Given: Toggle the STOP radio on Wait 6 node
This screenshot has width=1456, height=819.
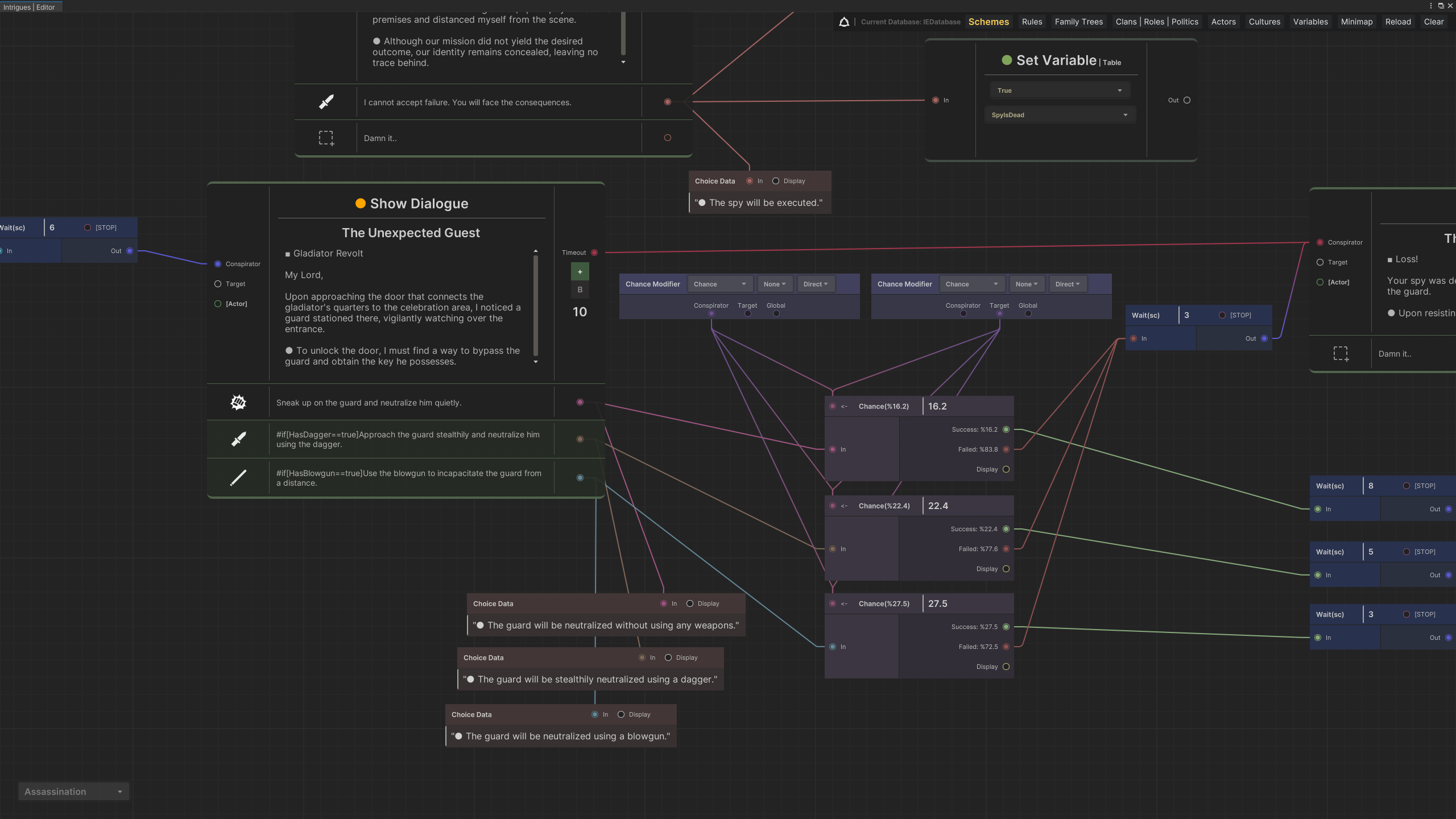Looking at the screenshot, I should (88, 227).
